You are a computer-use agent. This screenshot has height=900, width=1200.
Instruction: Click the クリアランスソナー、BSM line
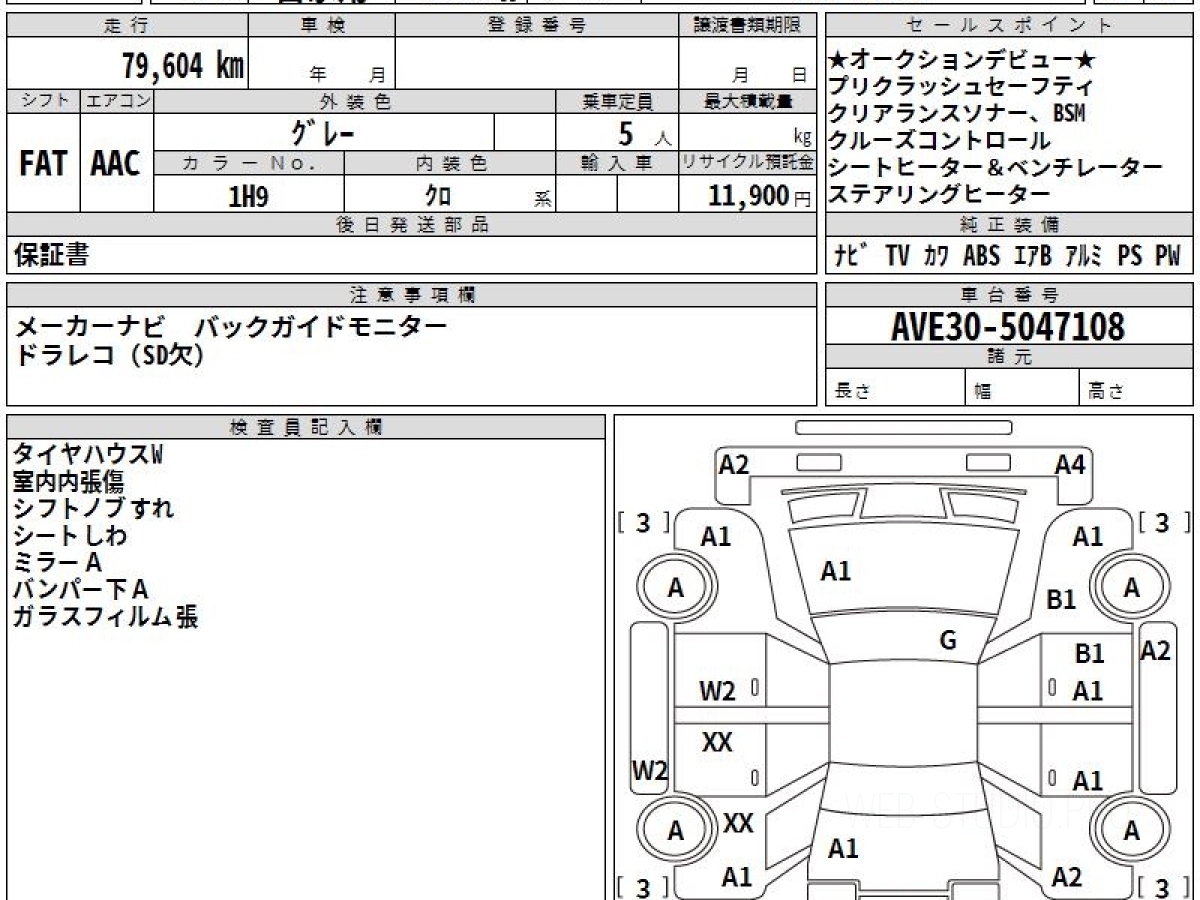click(957, 114)
